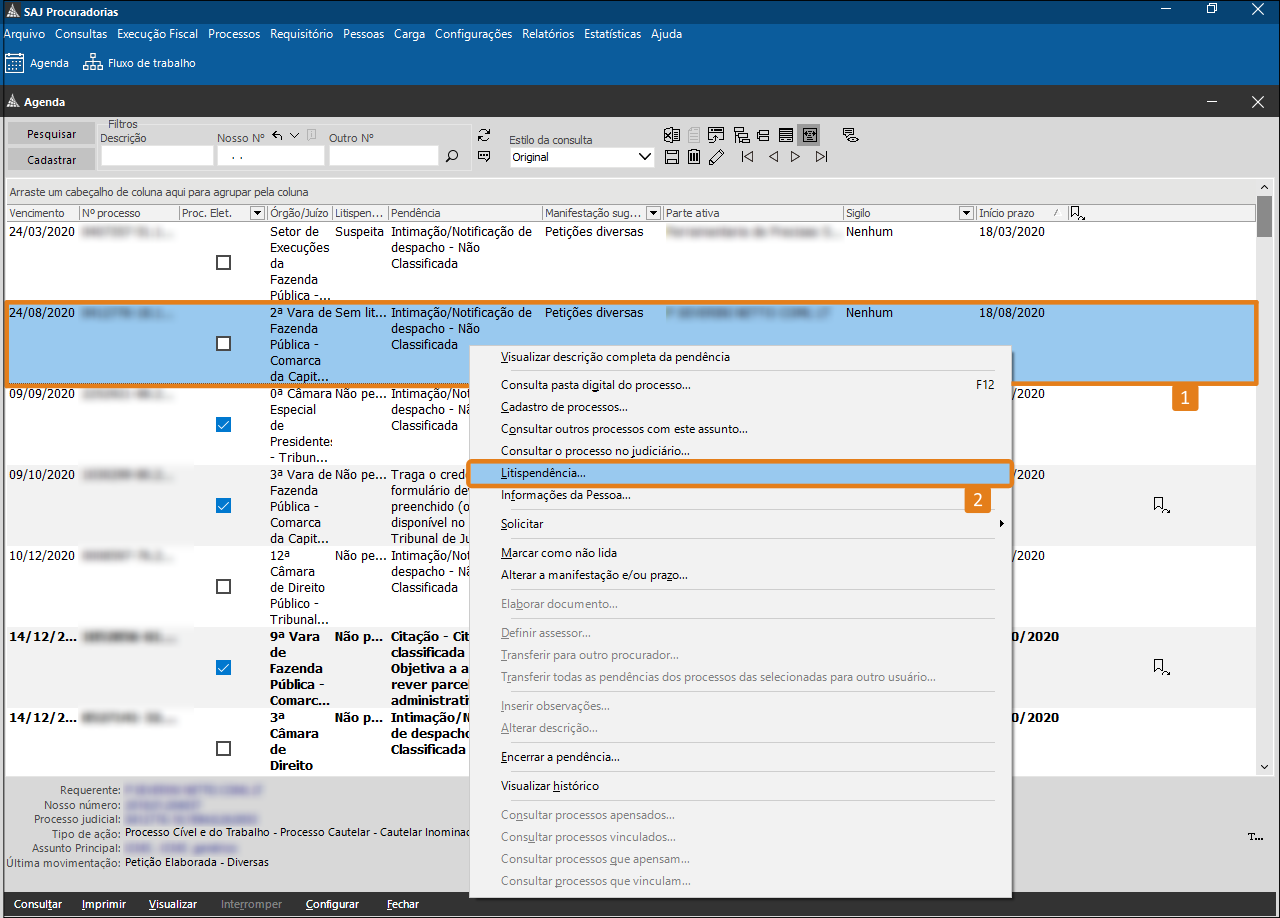Select Consulta pasta digital do processo...
Image resolution: width=1280 pixels, height=918 pixels.
tap(596, 385)
